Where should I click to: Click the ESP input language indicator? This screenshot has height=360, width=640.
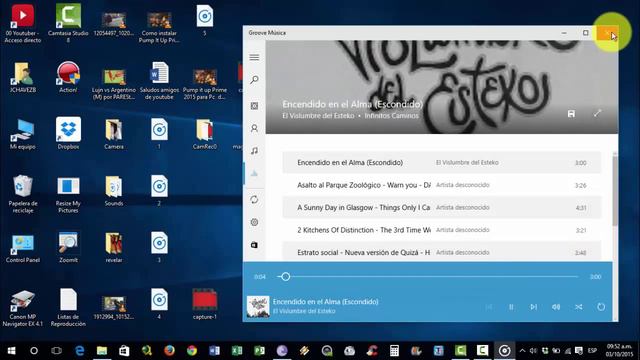[592, 351]
